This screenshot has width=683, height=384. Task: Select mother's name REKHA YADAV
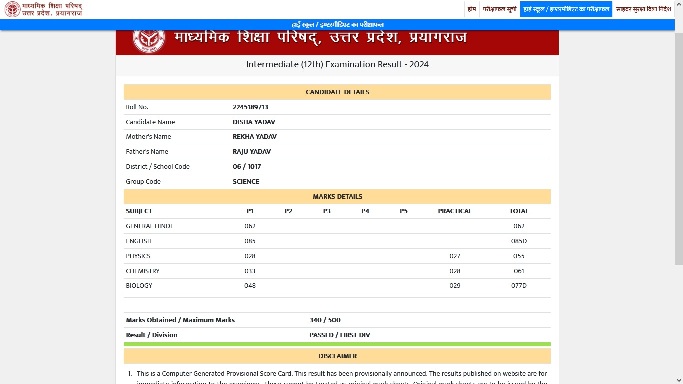coord(254,137)
